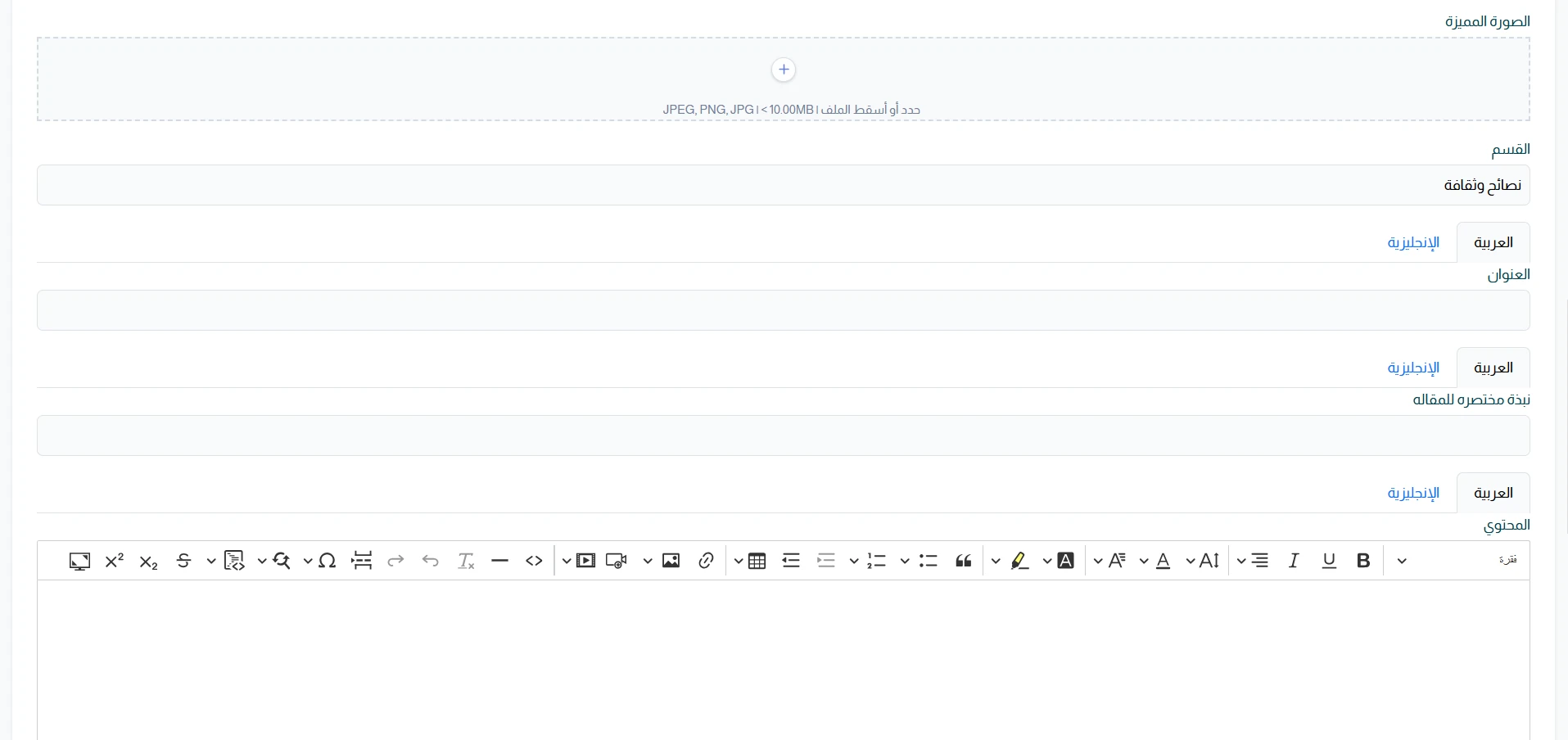Click the media embed film icon
The width and height of the screenshot is (1568, 740).
586,561
